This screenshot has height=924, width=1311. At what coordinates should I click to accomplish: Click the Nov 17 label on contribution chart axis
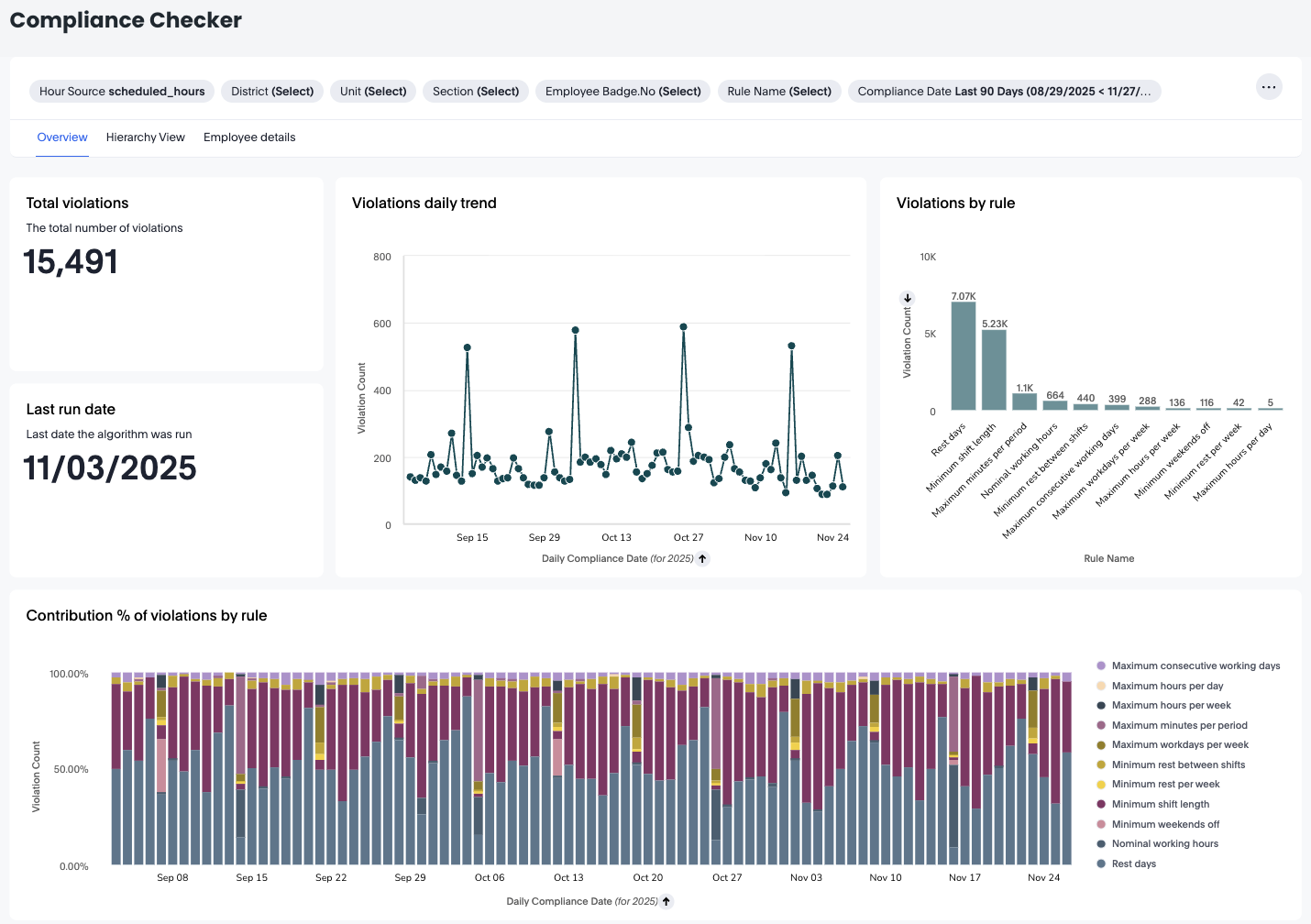click(964, 877)
